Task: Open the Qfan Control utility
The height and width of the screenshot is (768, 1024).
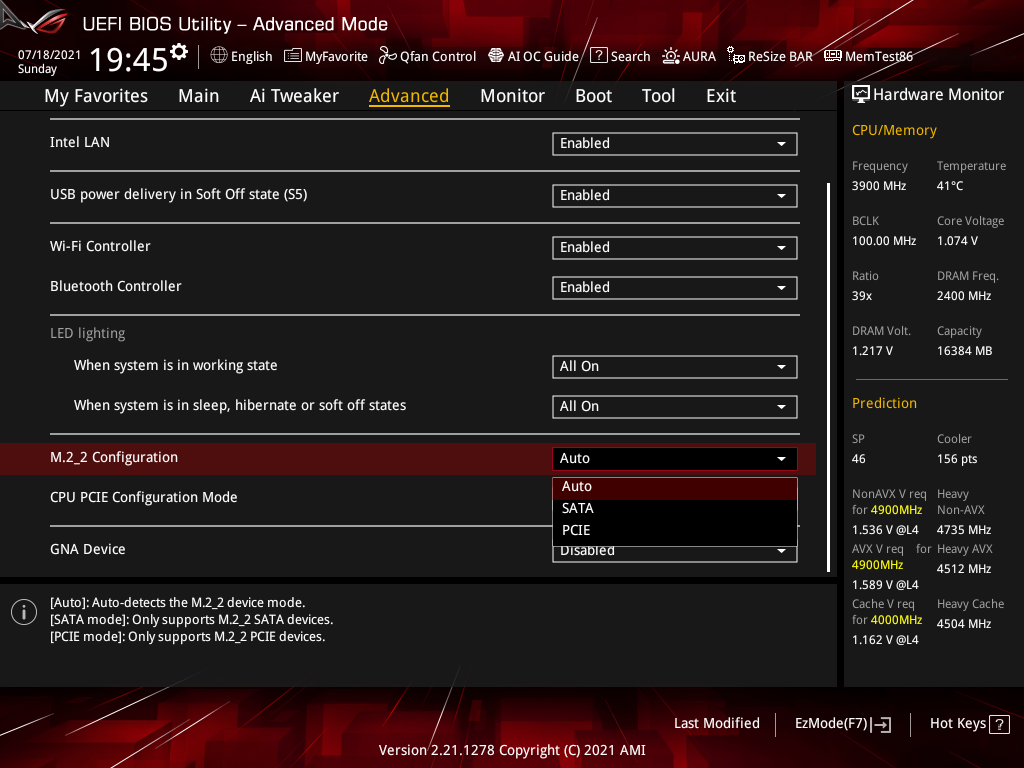Action: pos(427,56)
